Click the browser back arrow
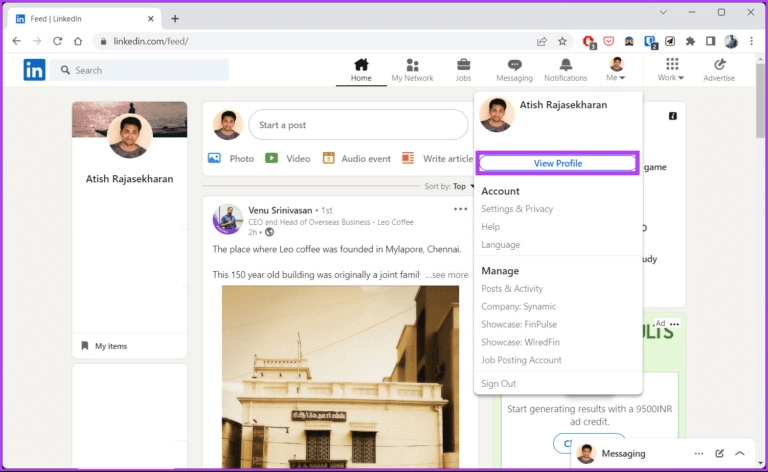768x472 pixels. [x=17, y=41]
